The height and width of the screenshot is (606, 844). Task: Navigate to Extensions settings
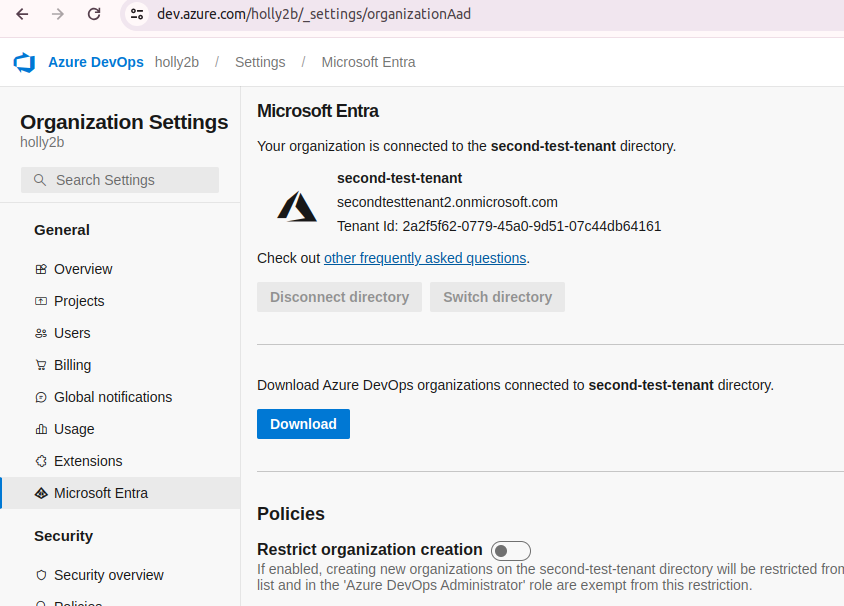tap(121, 461)
